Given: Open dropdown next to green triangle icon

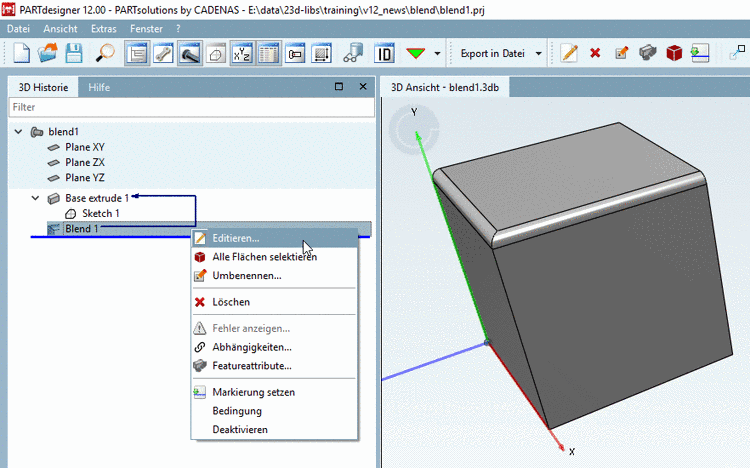Looking at the screenshot, I should 437,53.
